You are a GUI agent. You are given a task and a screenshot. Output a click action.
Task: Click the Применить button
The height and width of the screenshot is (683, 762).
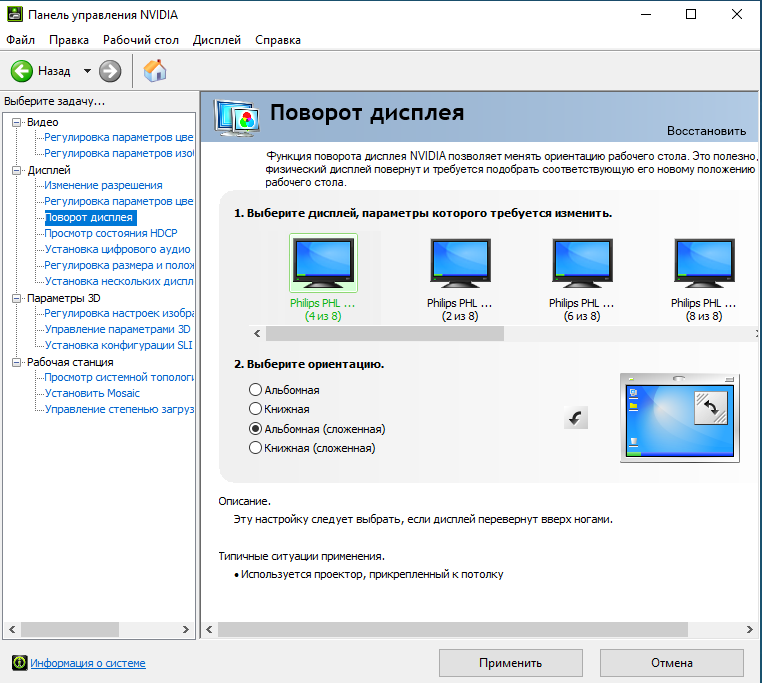(x=510, y=663)
